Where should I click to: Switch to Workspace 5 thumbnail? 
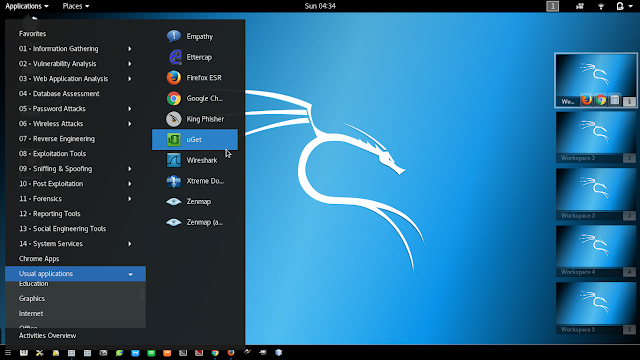click(596, 308)
